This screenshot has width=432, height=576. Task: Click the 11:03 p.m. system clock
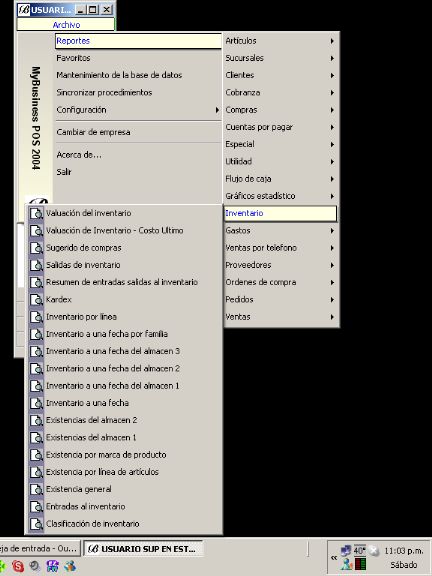pos(403,551)
